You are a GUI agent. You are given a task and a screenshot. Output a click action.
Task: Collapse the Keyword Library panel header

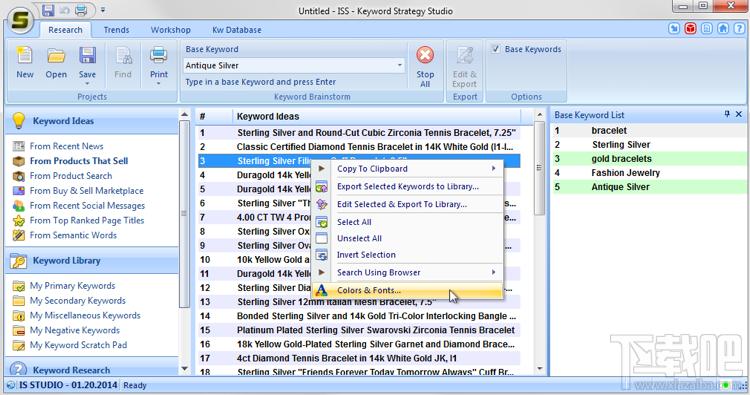point(92,261)
